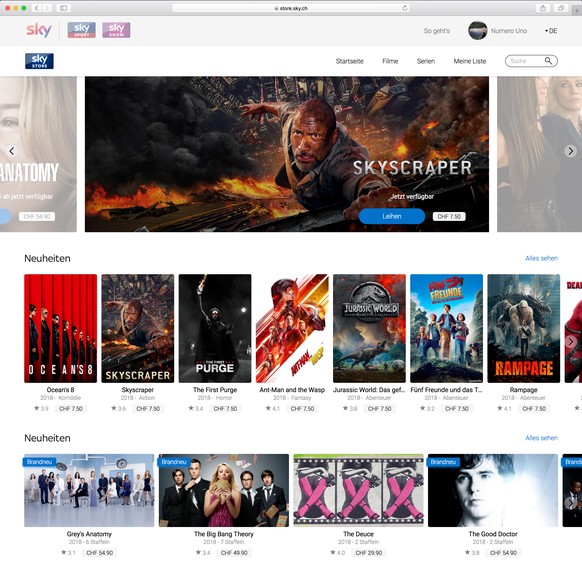
Task: Click the Sky main logo
Action: pos(39,30)
